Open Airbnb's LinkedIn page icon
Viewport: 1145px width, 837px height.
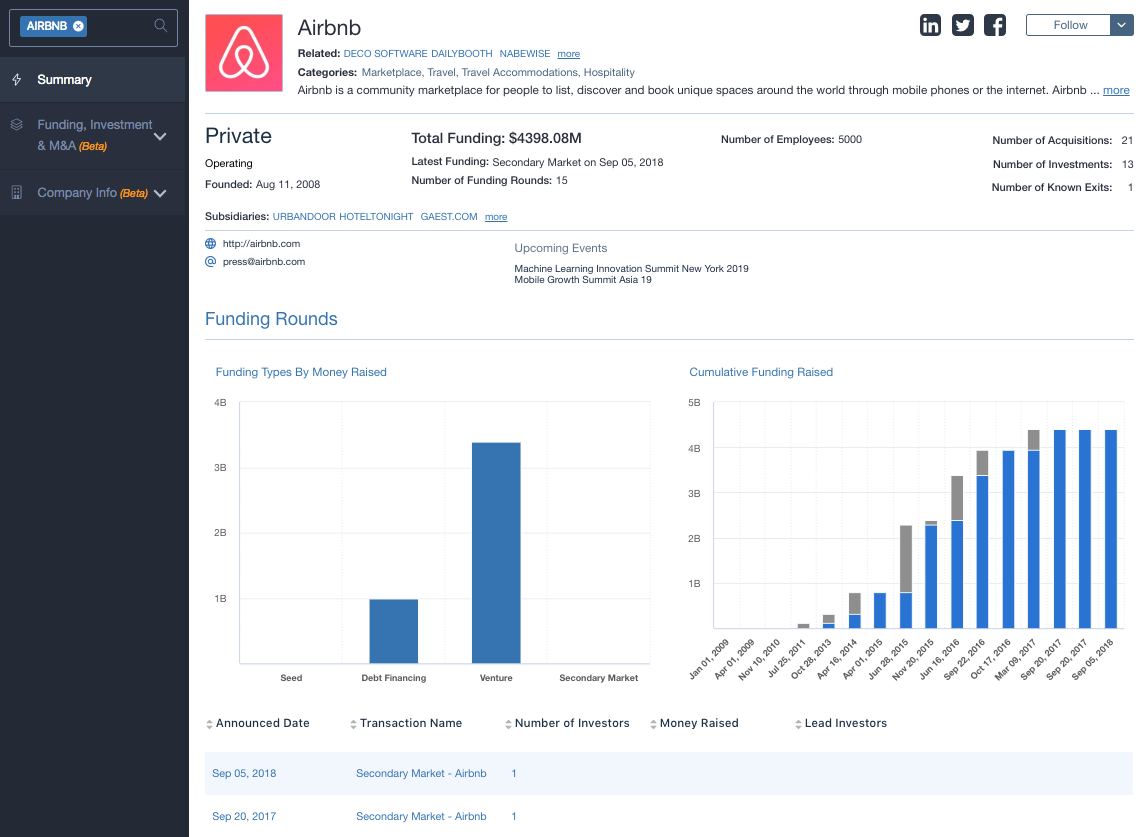[930, 26]
